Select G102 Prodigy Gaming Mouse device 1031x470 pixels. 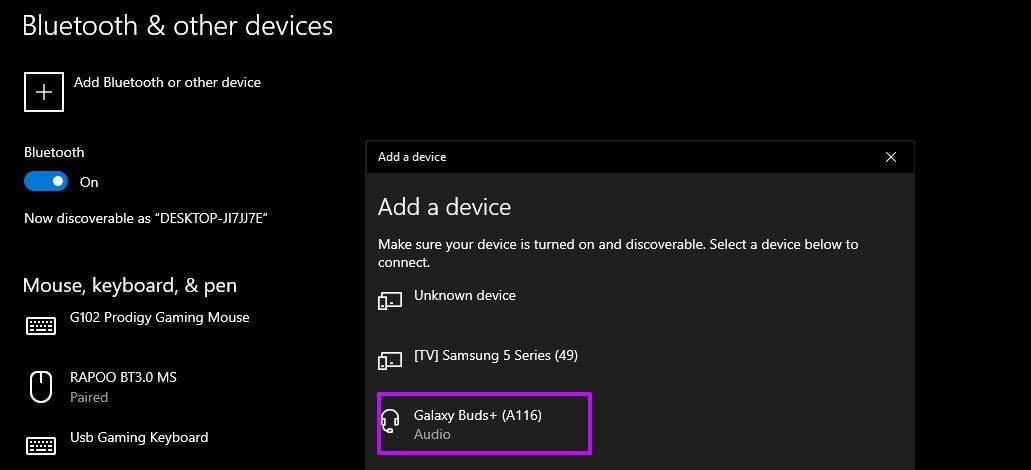(160, 317)
